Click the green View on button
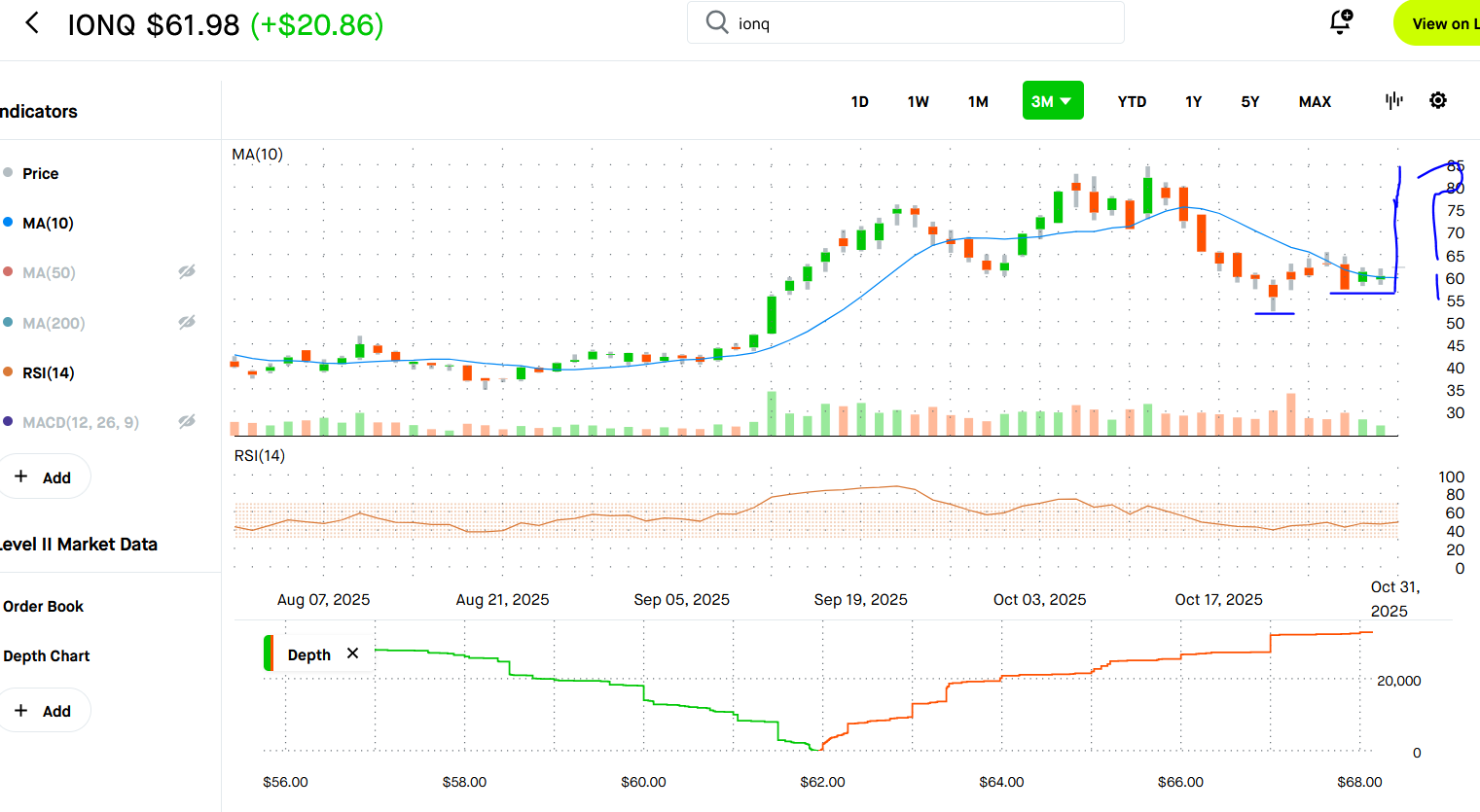Viewport: 1480px width, 812px height. click(x=1437, y=23)
